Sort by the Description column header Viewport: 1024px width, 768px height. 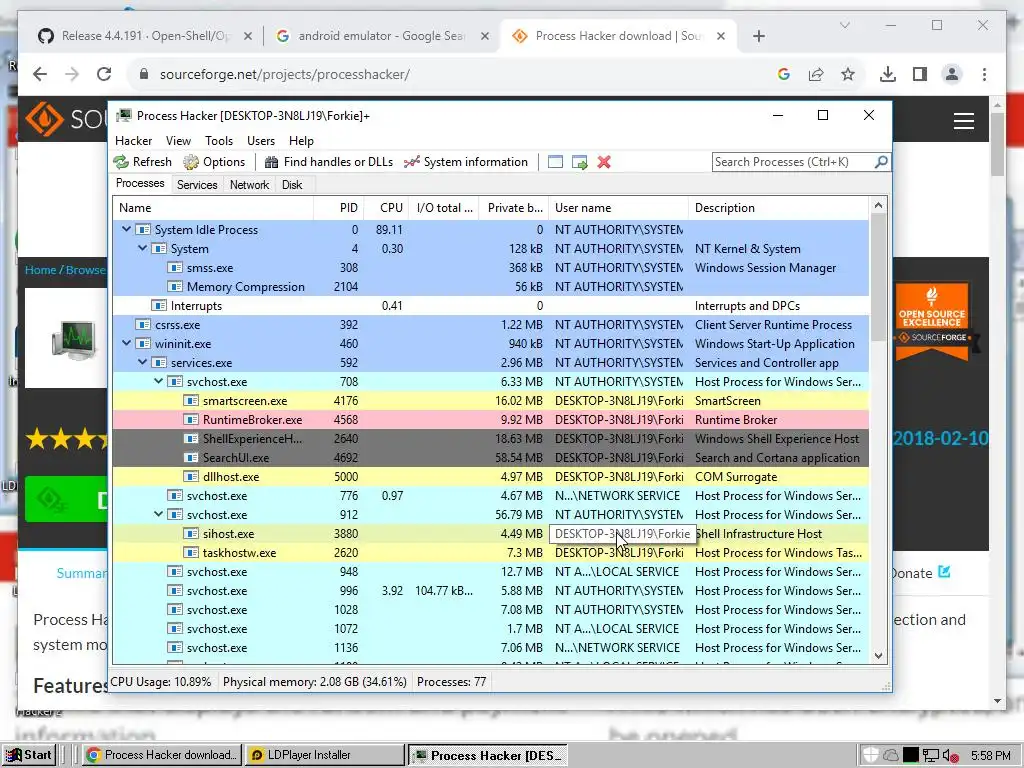(x=778, y=208)
